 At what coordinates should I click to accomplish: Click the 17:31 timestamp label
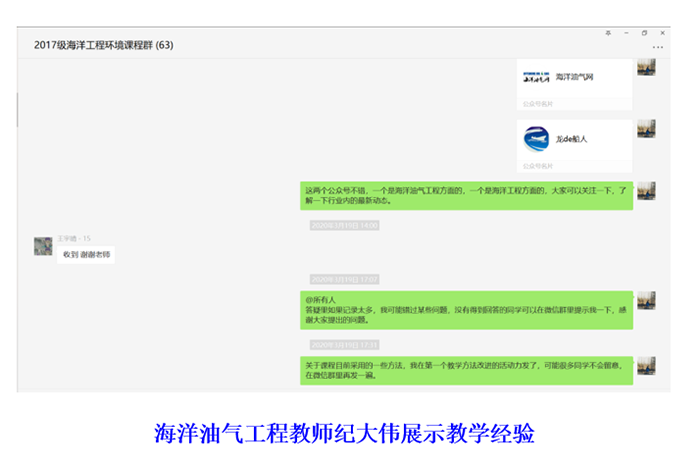point(345,345)
